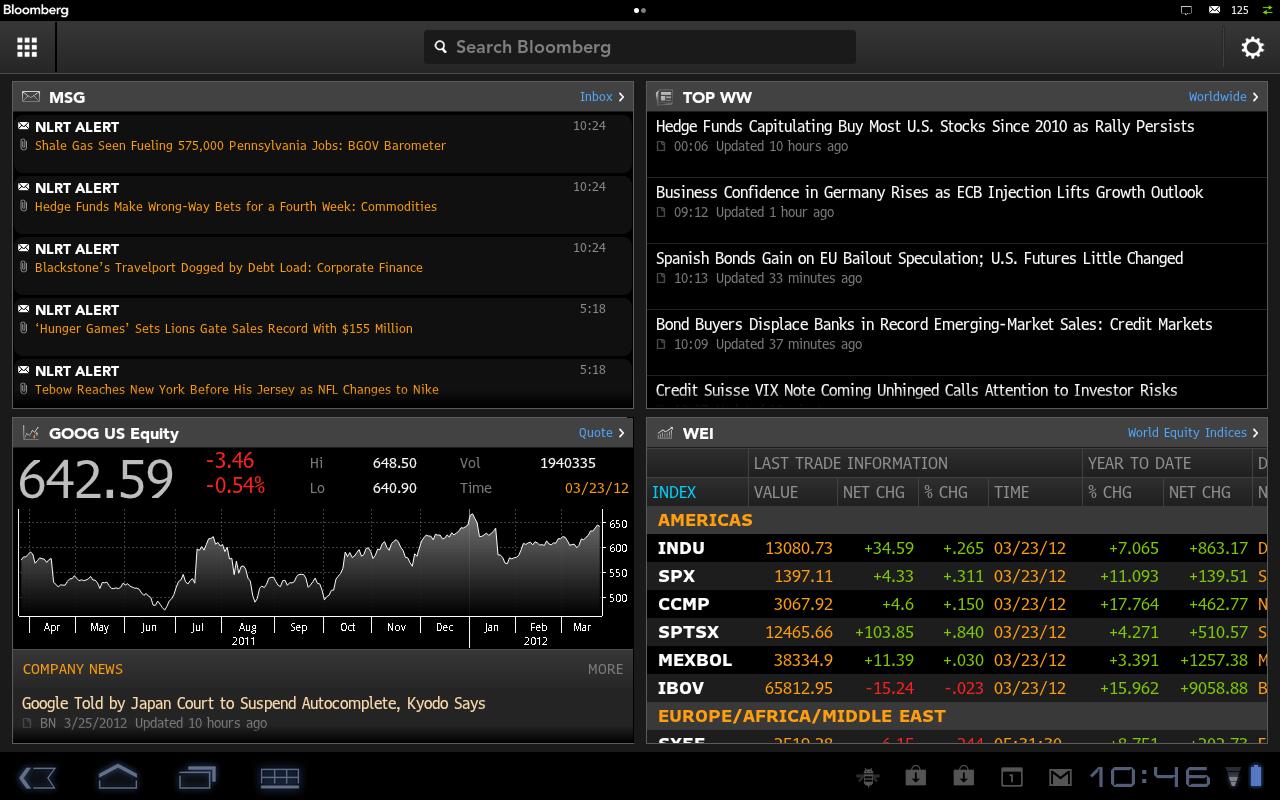
Task: Click document icon under Hedge Funds Capitulating story
Action: pos(661,147)
